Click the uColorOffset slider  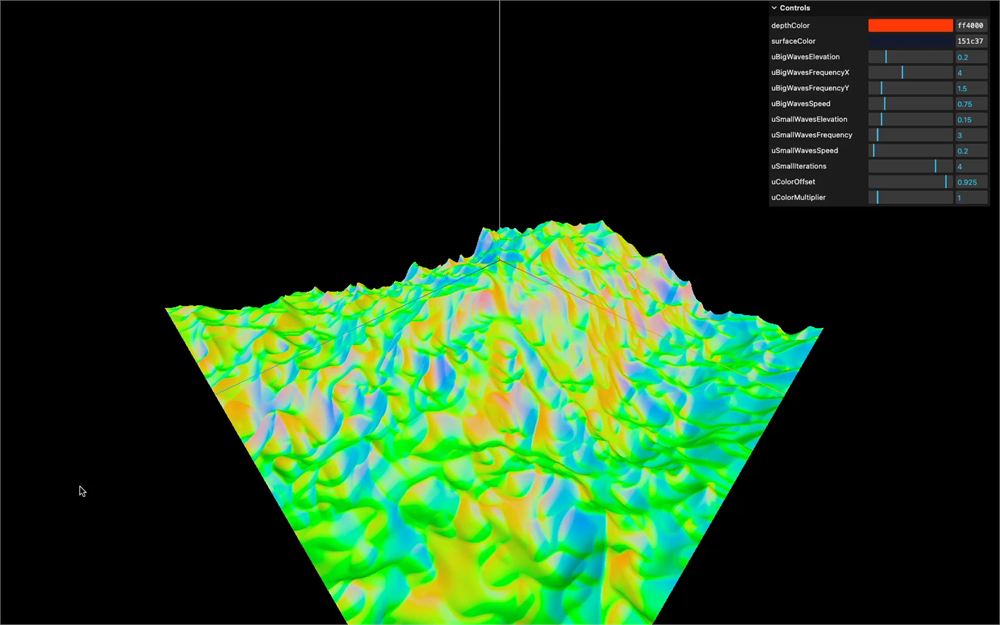[x=910, y=182]
